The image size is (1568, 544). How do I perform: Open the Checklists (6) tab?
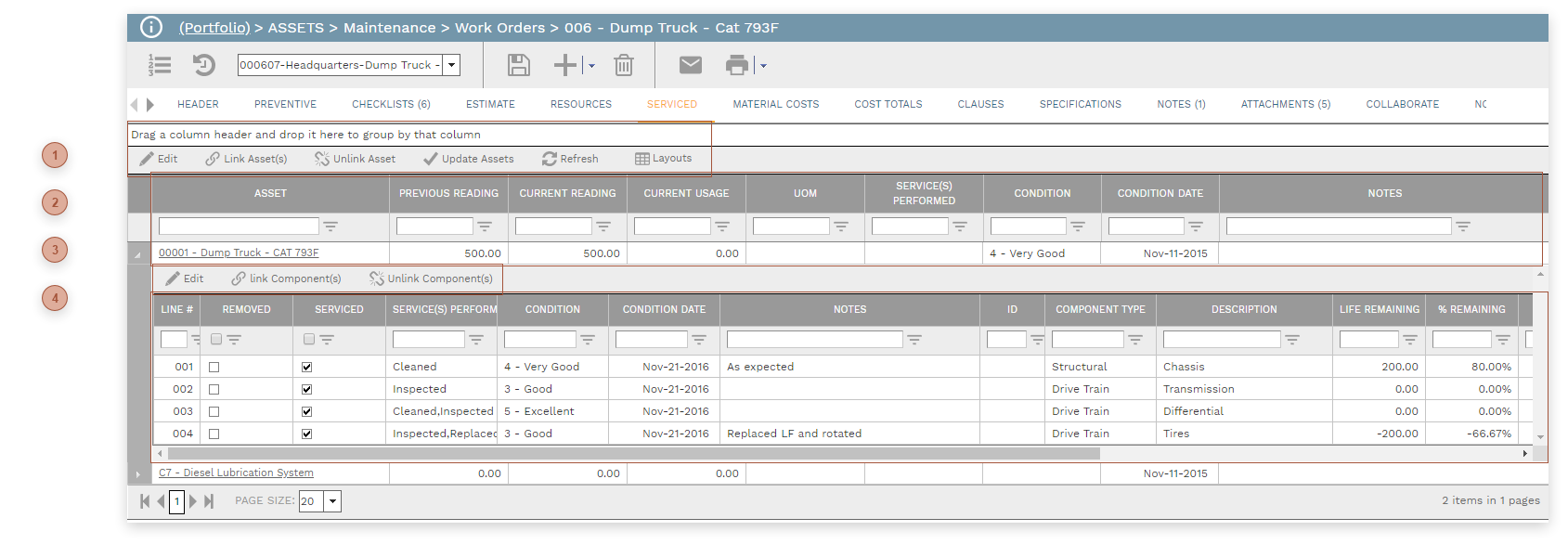(391, 104)
